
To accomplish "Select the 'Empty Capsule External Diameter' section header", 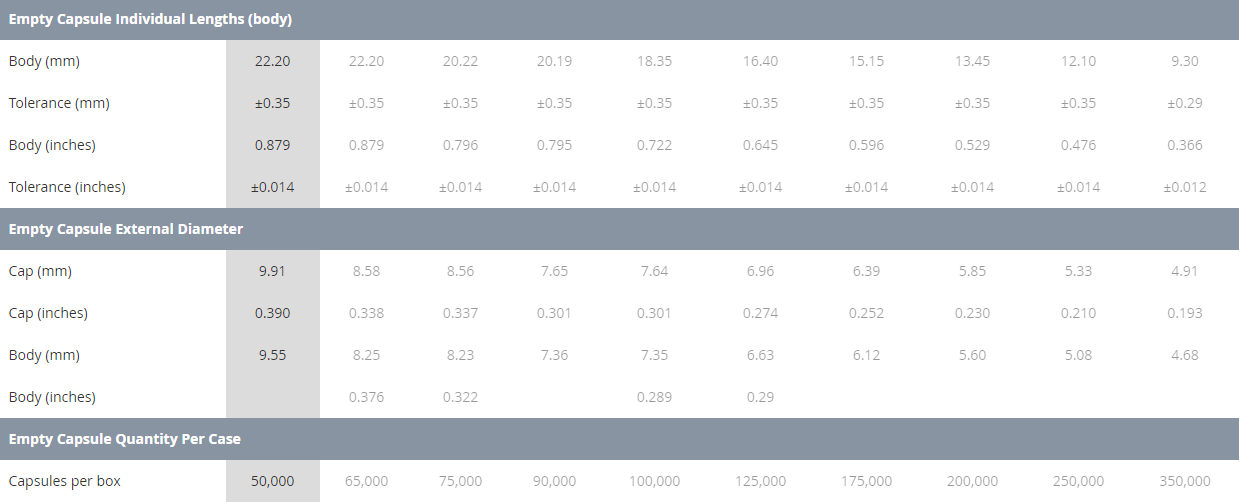I will pos(126,229).
